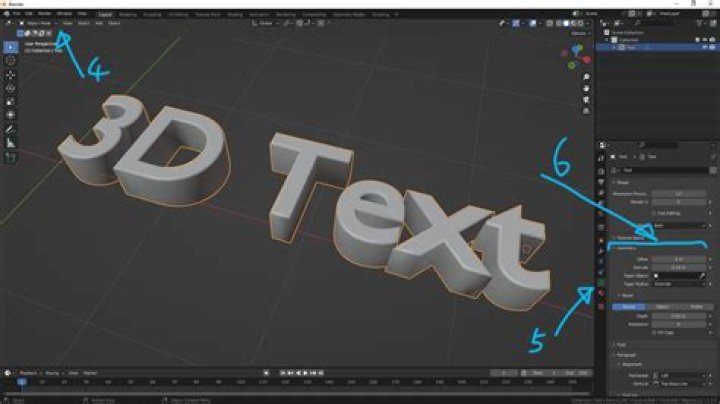Hide the Text object in the outliner
Viewport: 720px width, 404px height.
point(701,47)
